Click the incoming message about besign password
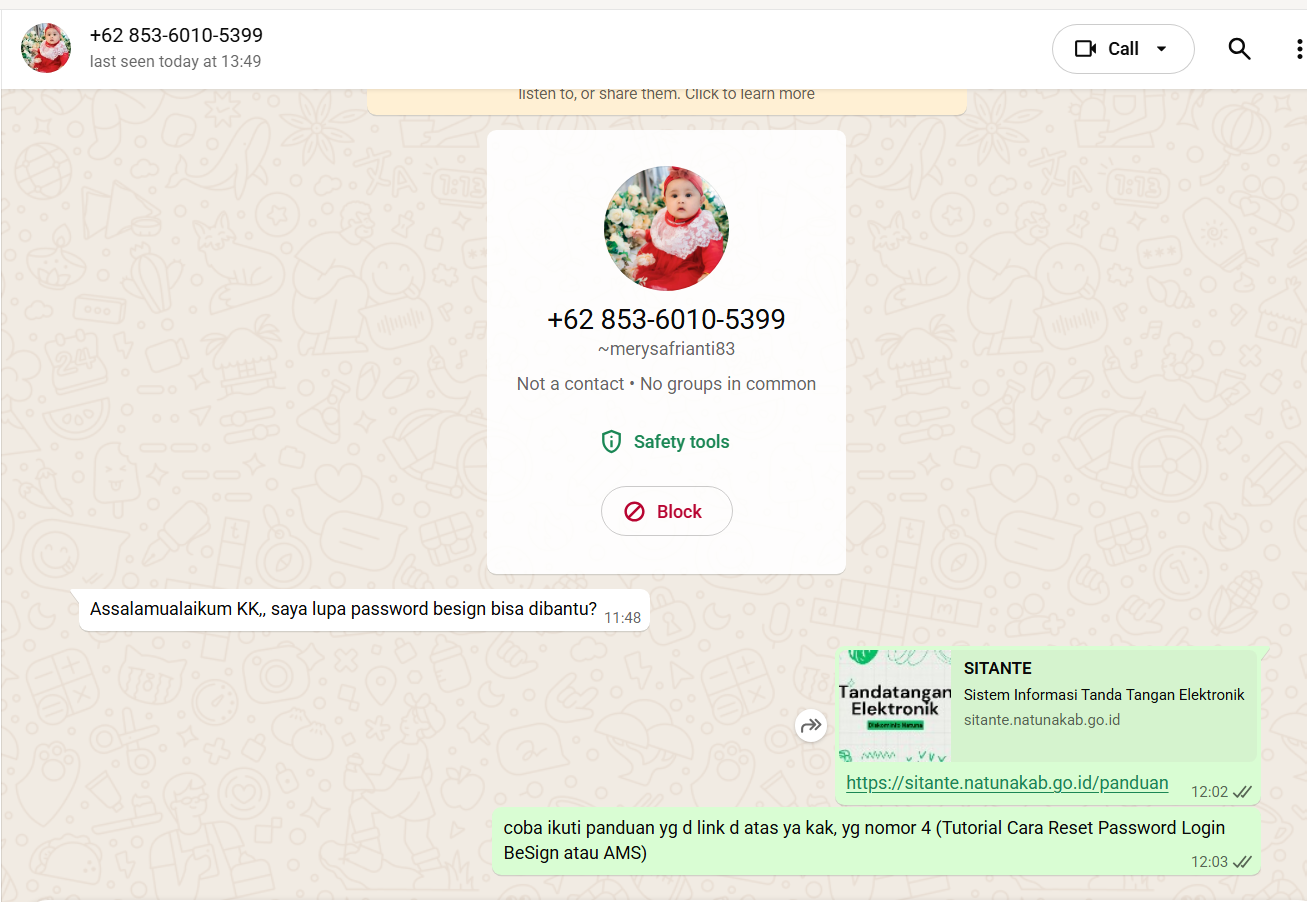This screenshot has width=1307, height=902. 364,610
